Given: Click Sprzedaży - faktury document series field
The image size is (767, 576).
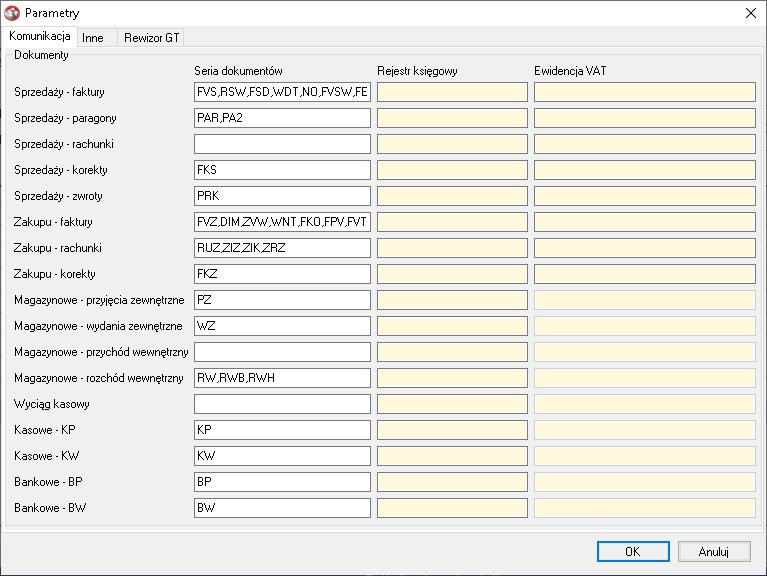Looking at the screenshot, I should coord(282,92).
